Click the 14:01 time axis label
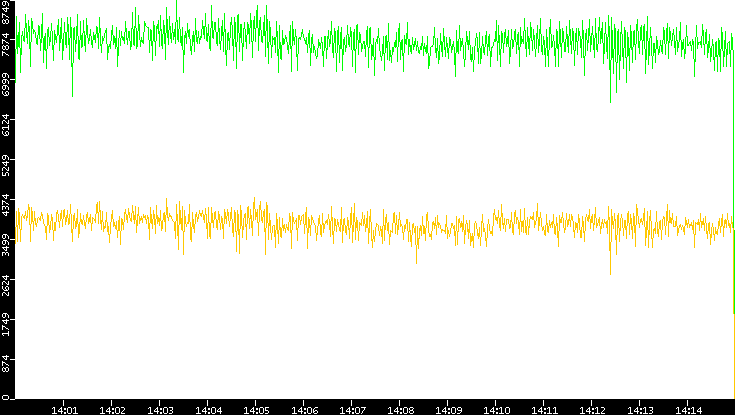The image size is (735, 415). tap(64, 410)
